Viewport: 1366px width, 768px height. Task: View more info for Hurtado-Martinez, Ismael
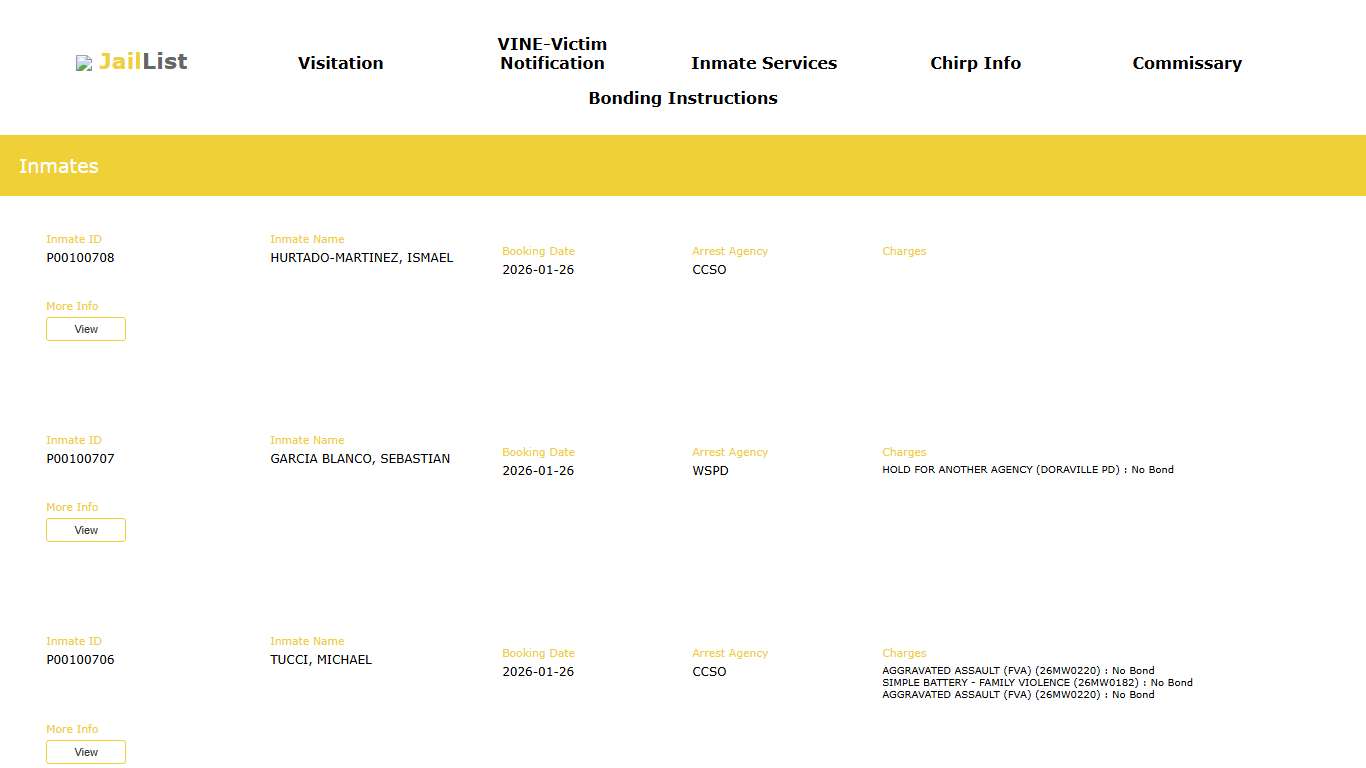click(86, 329)
